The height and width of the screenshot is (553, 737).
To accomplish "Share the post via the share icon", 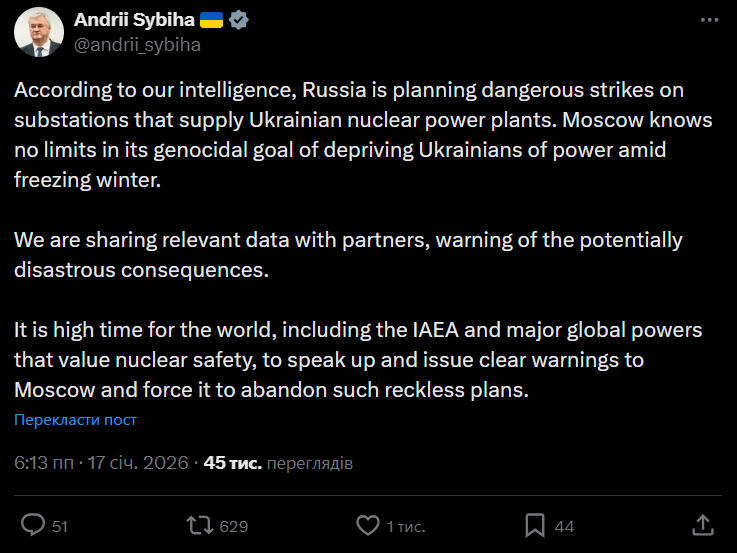I will [x=703, y=524].
